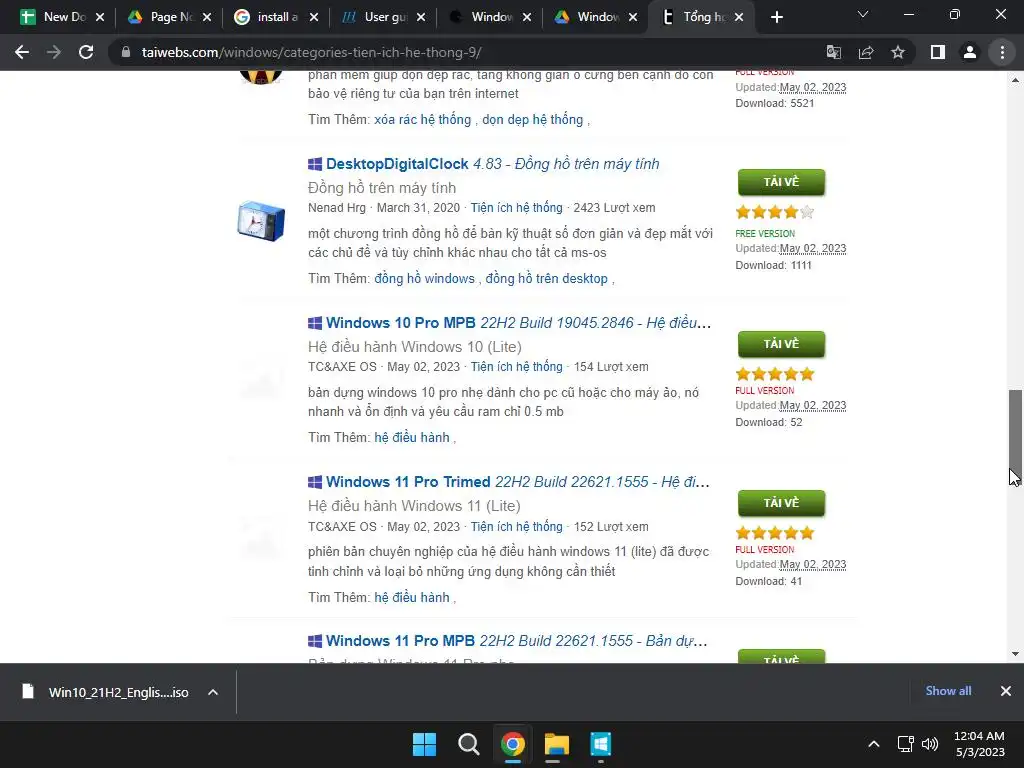The image size is (1024, 768).
Task: Close the downloads bar
Action: click(1006, 691)
